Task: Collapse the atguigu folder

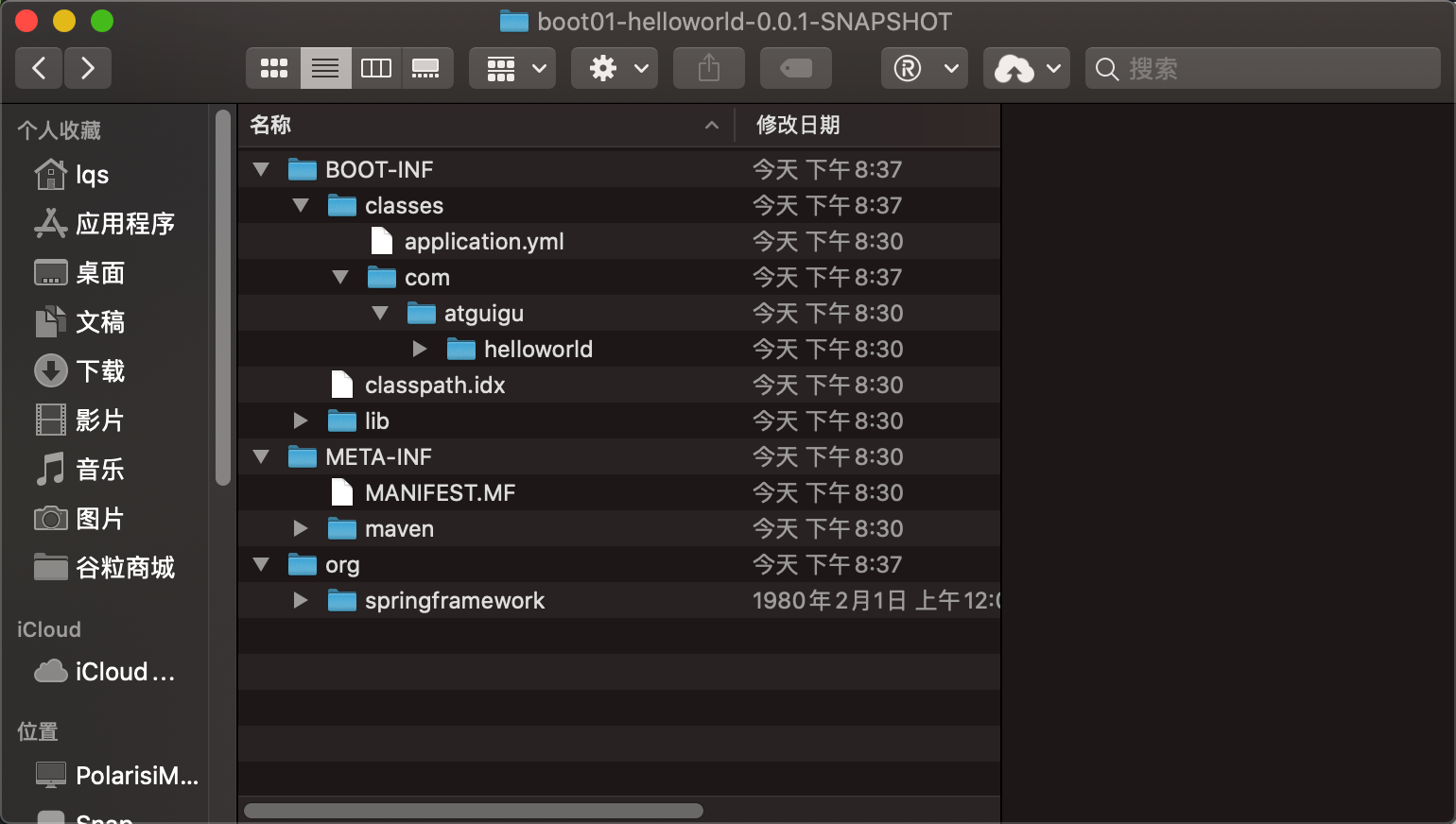Action: coord(381,314)
